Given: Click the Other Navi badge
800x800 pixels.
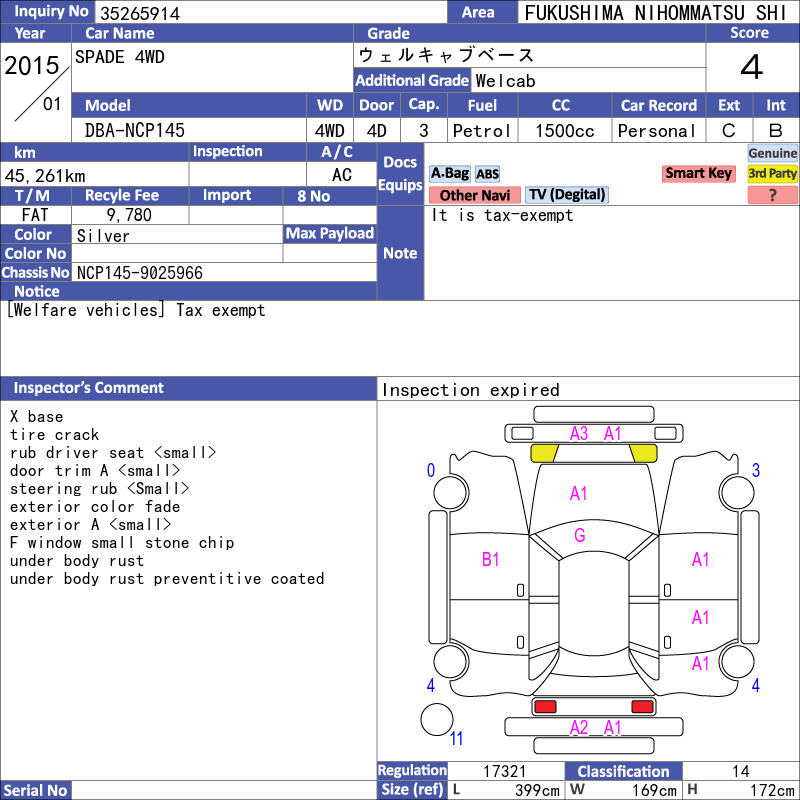Looking at the screenshot, I should tap(474, 195).
